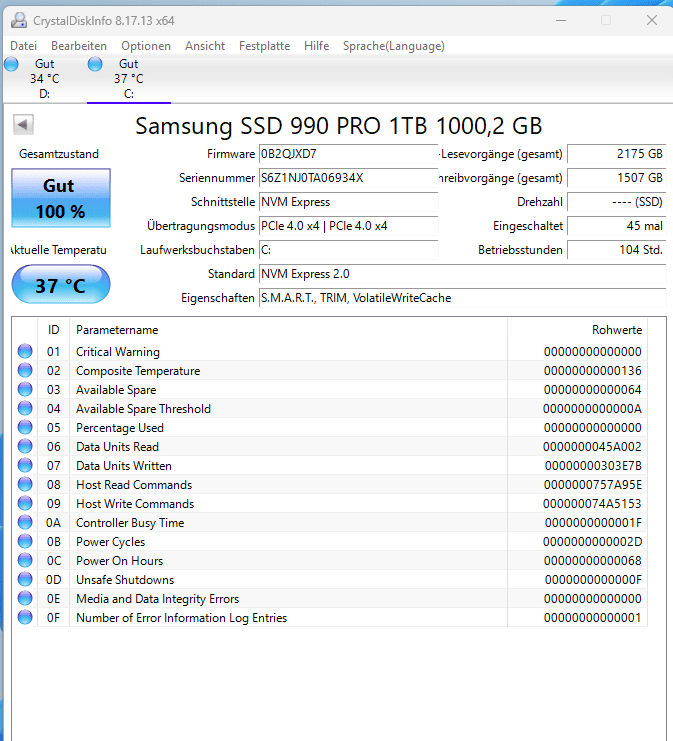Click the Seriennummer field S6Z1NJ0TA06934X
This screenshot has height=741, width=673.
[348, 178]
